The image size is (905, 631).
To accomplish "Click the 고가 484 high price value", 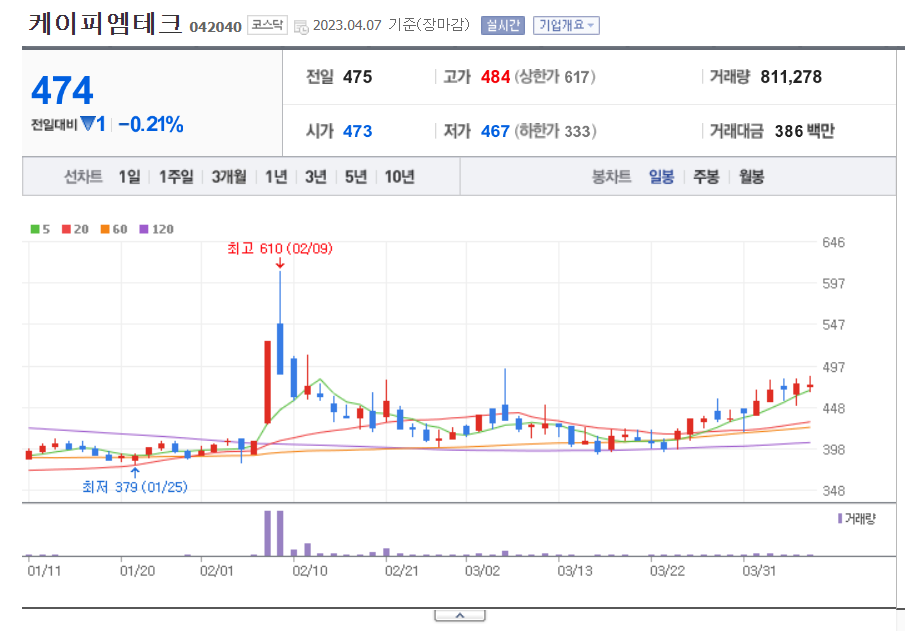I will 495,77.
